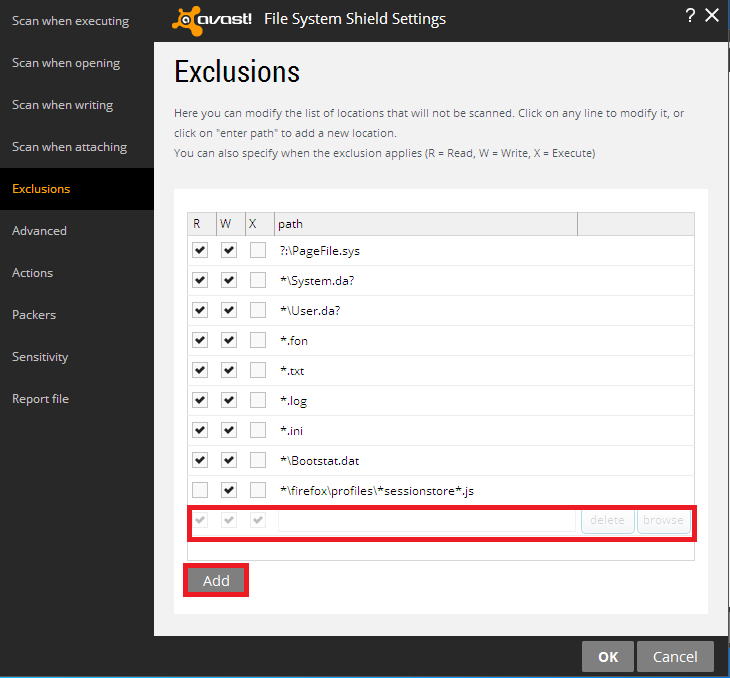Viewport: 730px width, 678px height.
Task: Select the *.ini path entry
Action: click(x=291, y=431)
